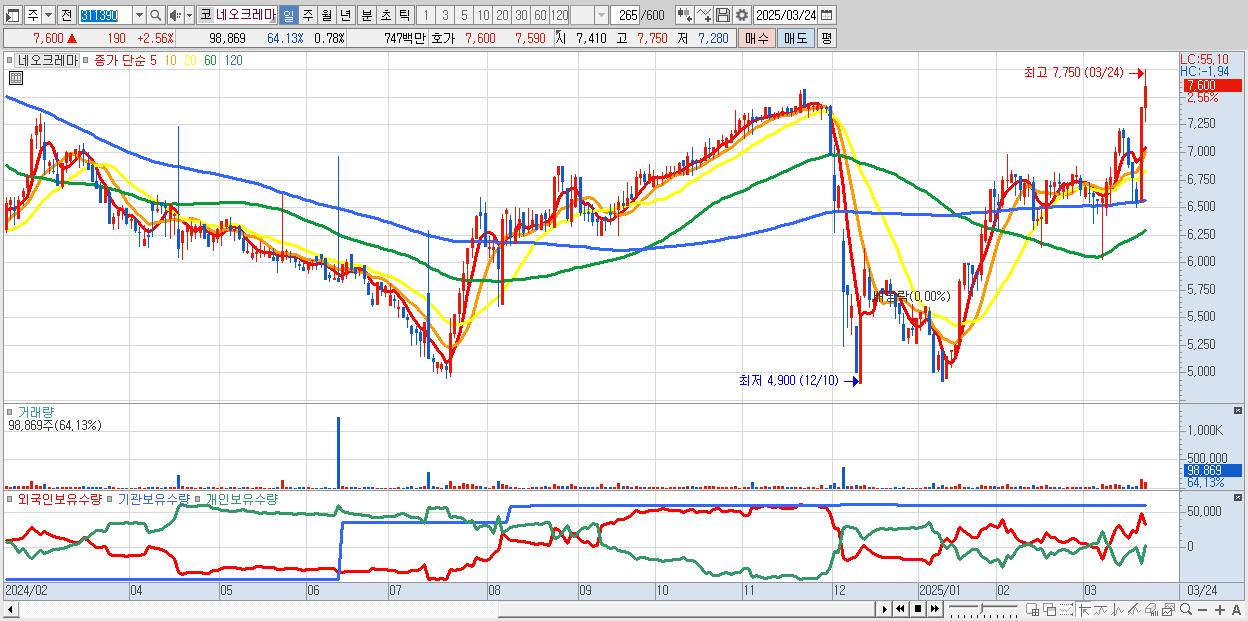Click the expand icon at volume panel corner
Image resolution: width=1248 pixels, height=621 pixels.
1239,410
